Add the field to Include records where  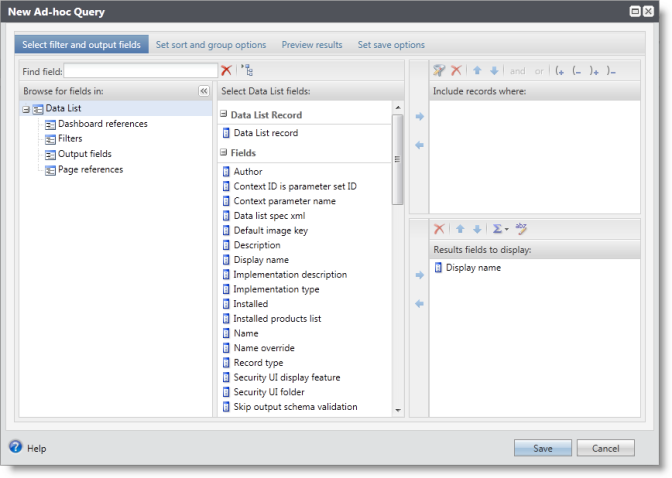pos(420,117)
